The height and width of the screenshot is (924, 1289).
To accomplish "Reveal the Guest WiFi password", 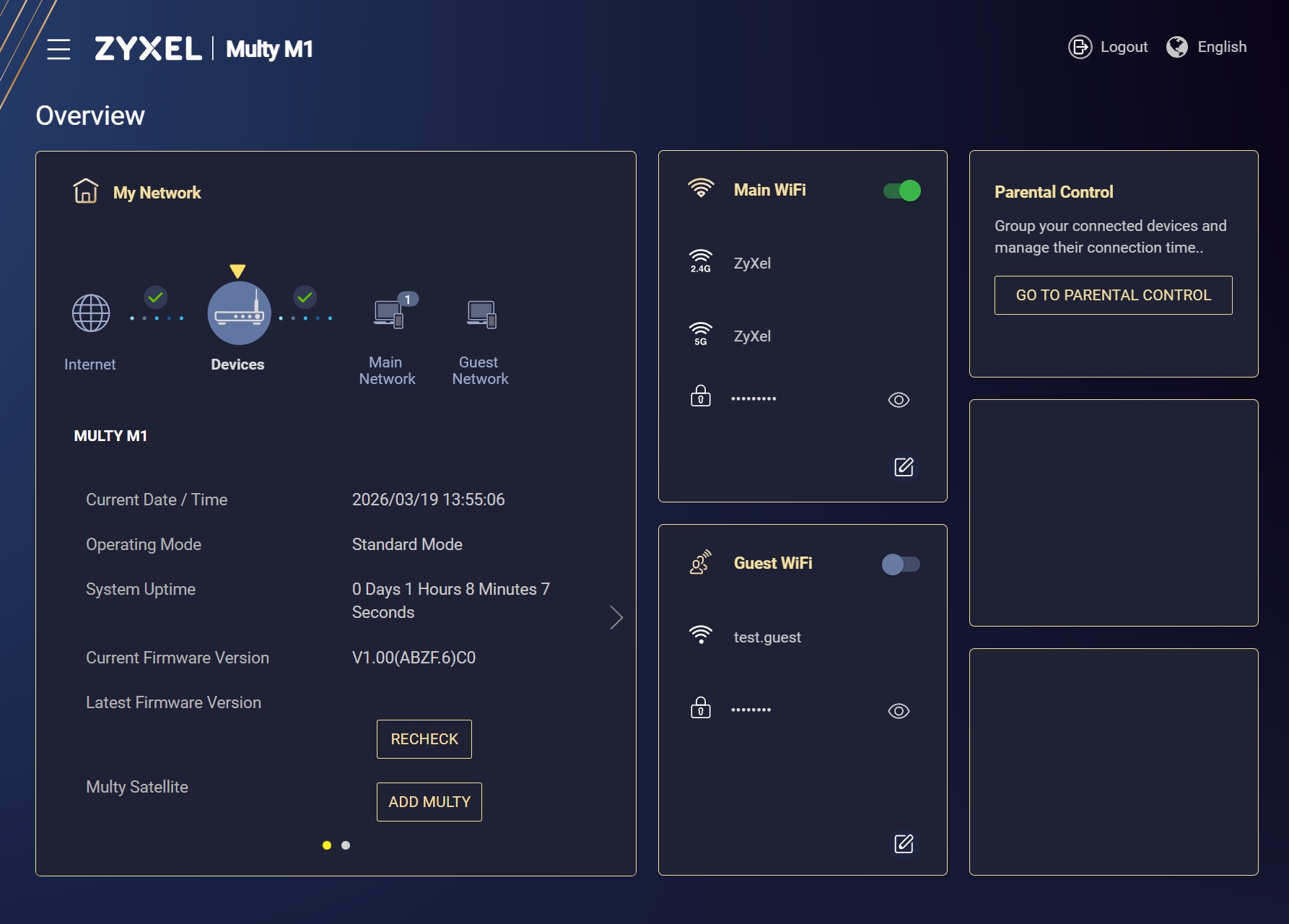I will [x=899, y=711].
